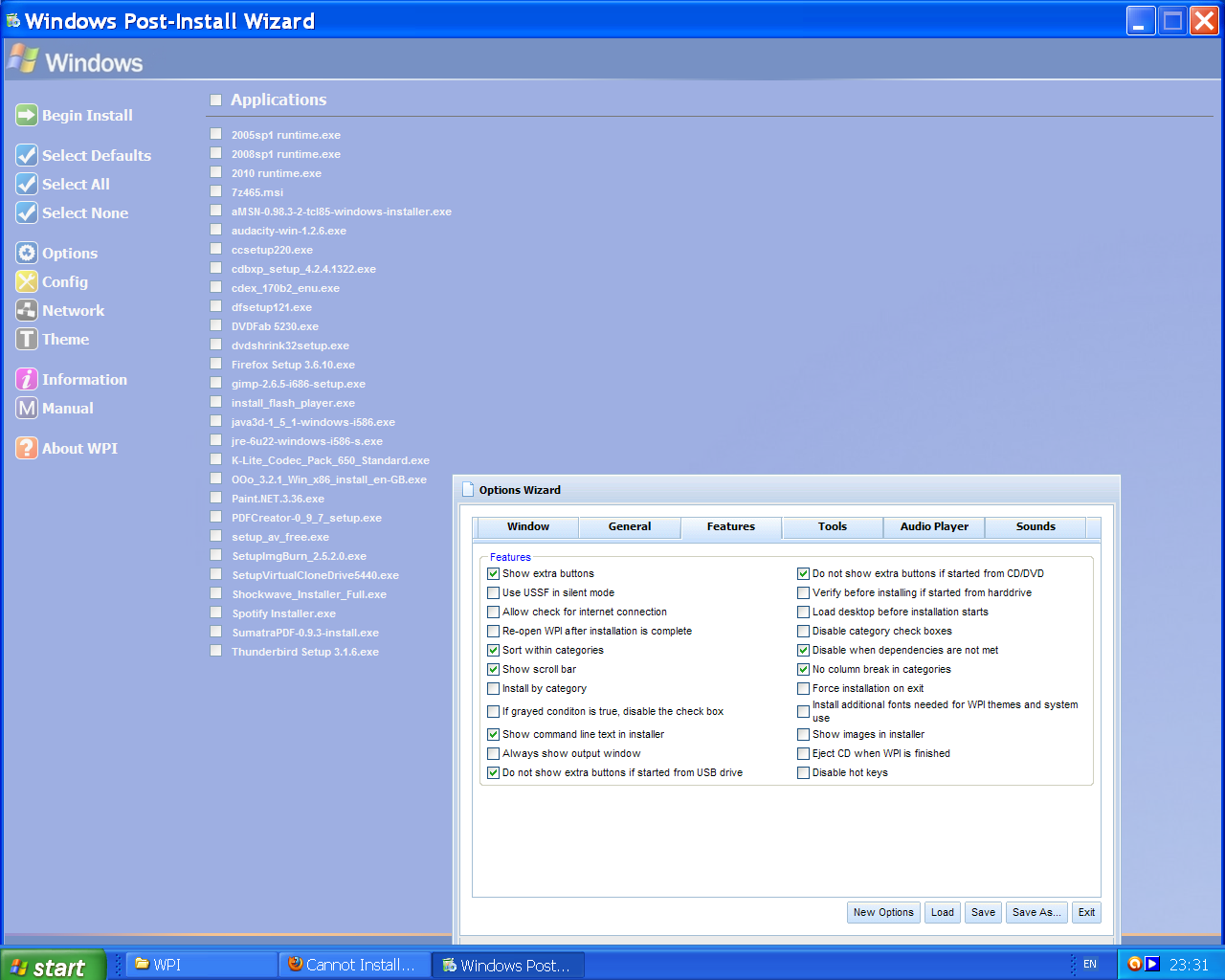Viewport: 1225px width, 980px height.
Task: Click the PDFCreator-0_9_7_setup.exe entry
Action: pos(306,518)
